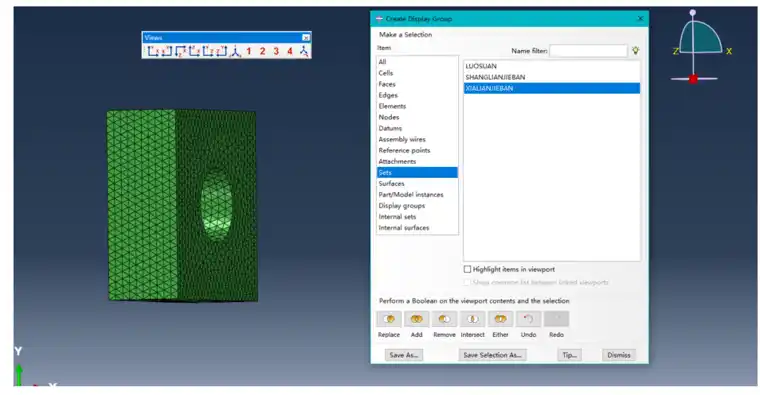The height and width of the screenshot is (395, 760).
Task: Apply user-defined view 2
Action: (x=262, y=51)
